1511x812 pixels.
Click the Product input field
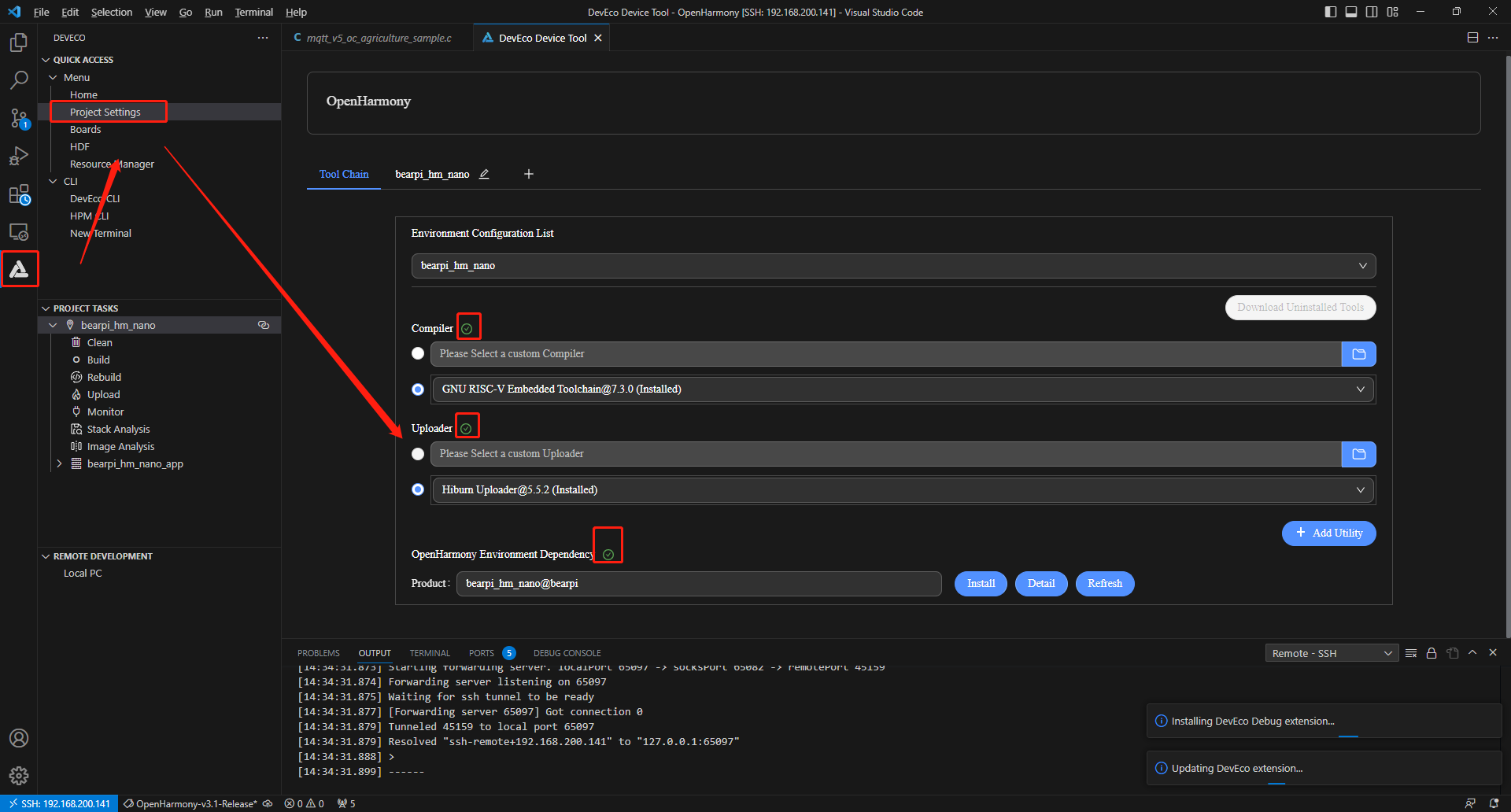tap(699, 584)
